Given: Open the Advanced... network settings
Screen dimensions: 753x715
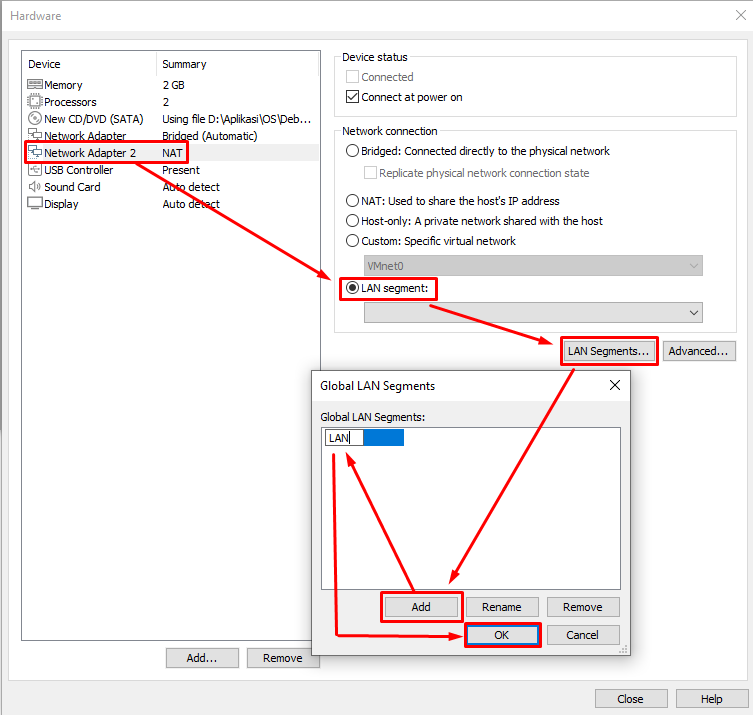Looking at the screenshot, I should point(700,351).
